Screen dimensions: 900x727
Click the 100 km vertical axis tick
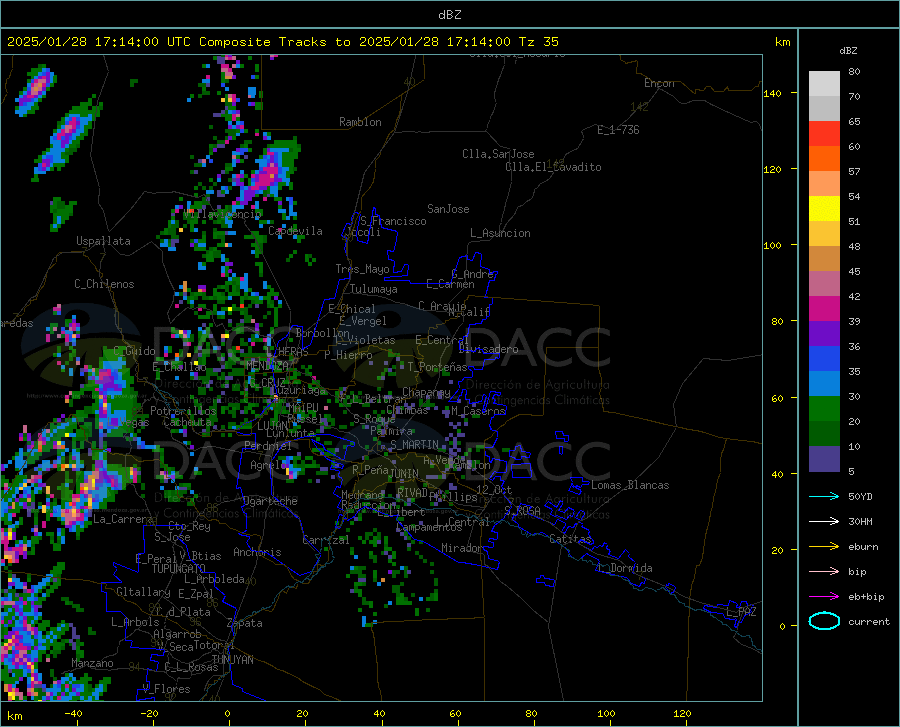(x=772, y=245)
